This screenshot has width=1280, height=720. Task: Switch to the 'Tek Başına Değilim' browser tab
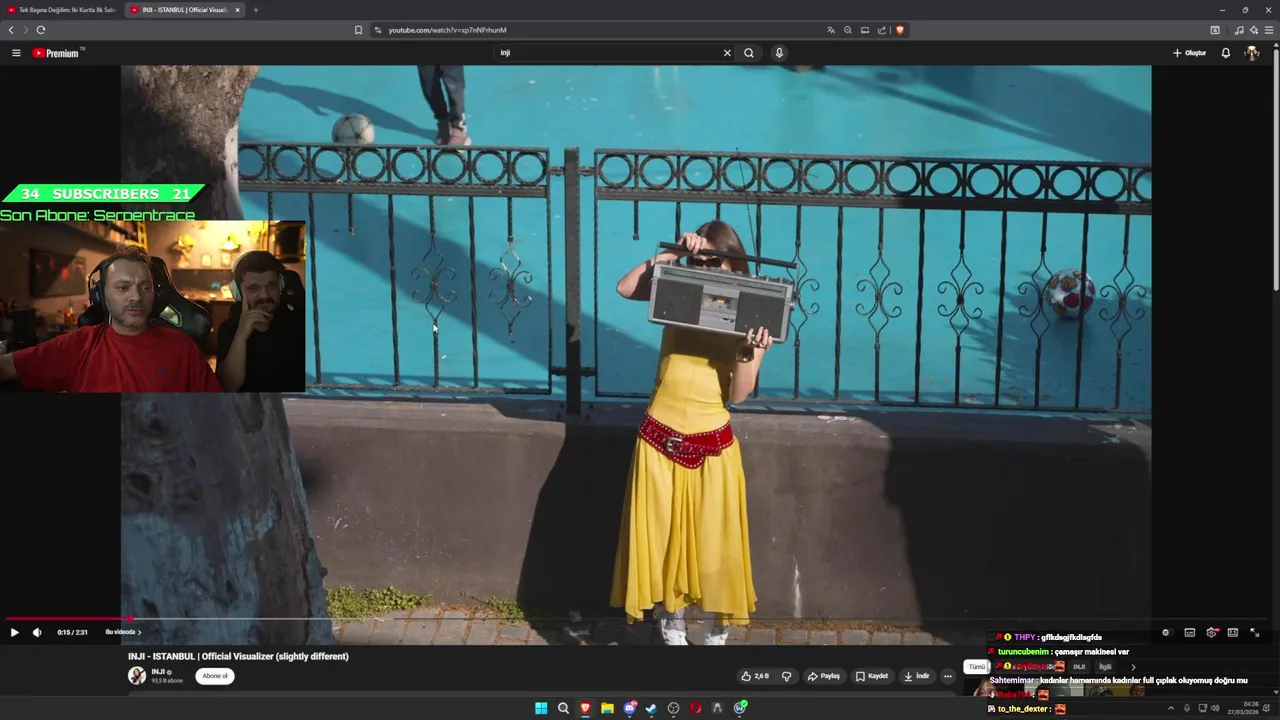coord(62,10)
